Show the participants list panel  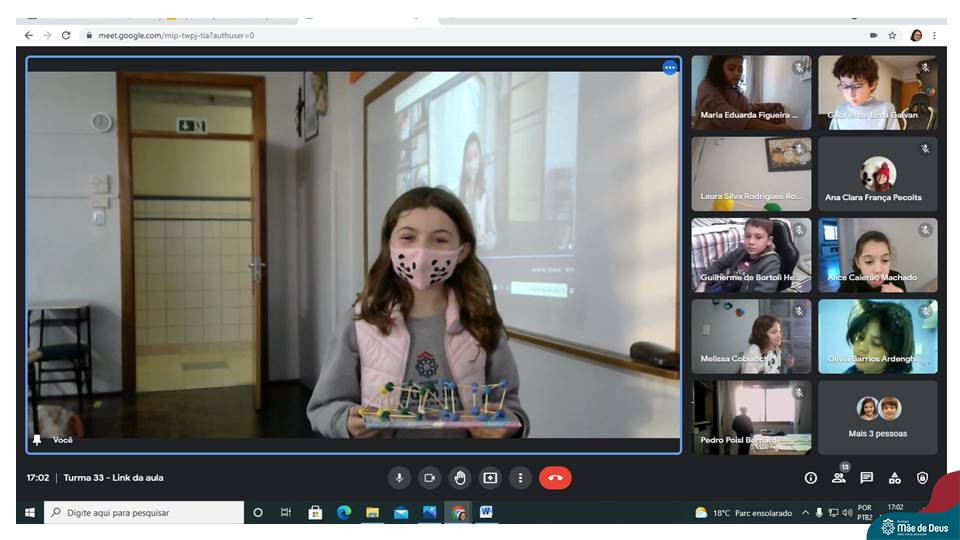(839, 478)
